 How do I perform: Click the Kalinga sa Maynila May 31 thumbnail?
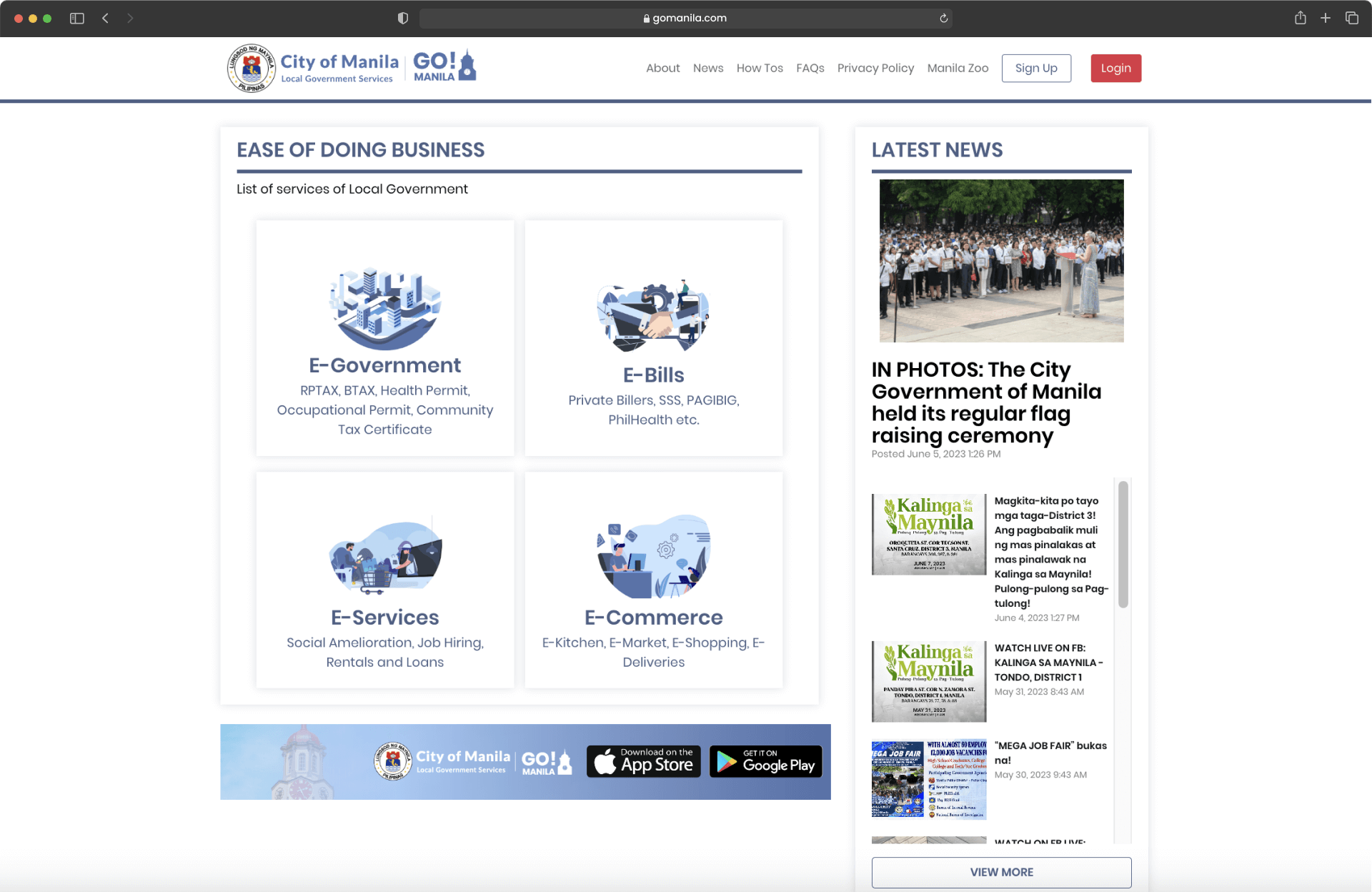929,681
